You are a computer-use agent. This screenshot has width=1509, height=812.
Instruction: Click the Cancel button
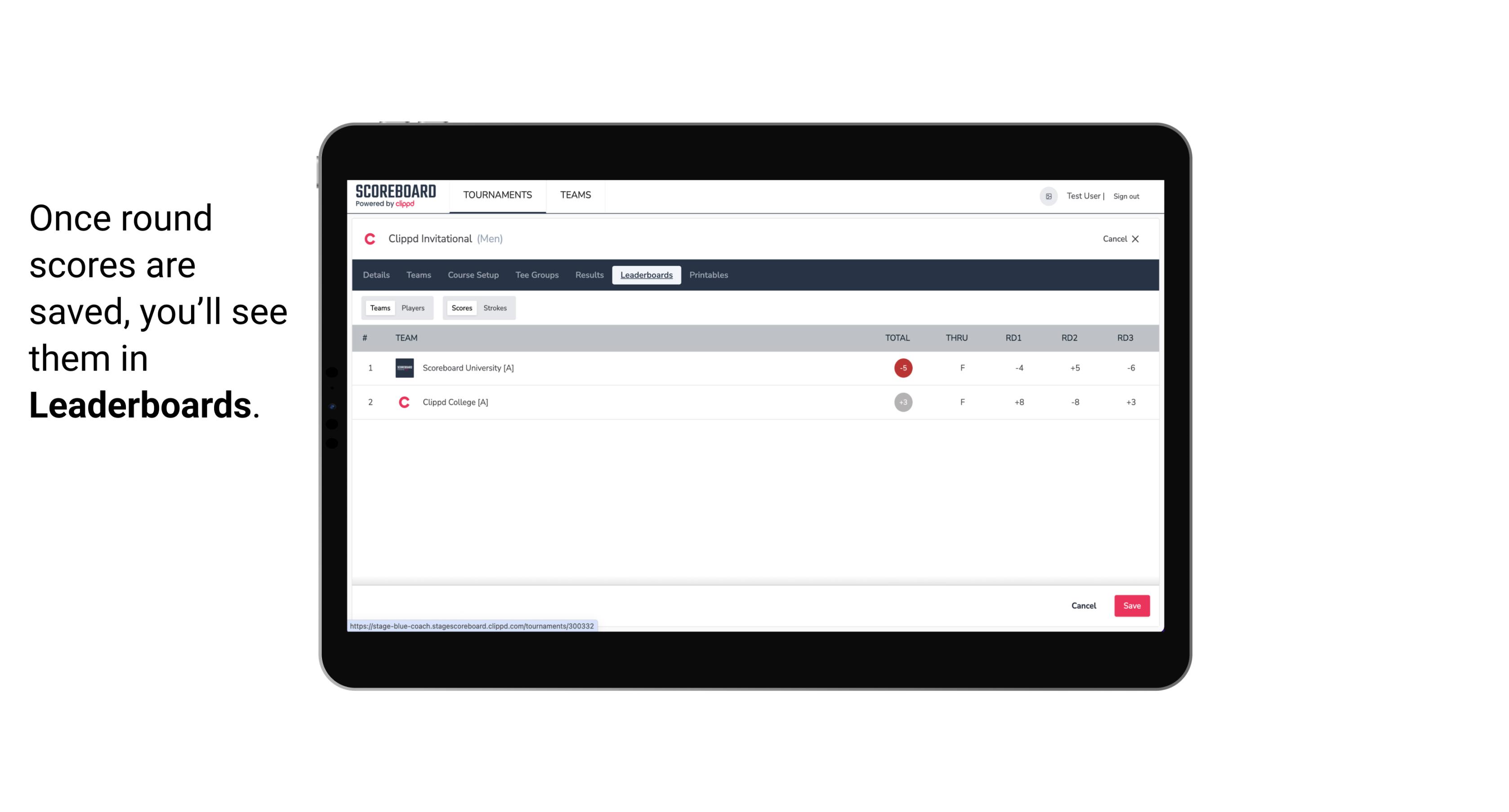tap(1083, 605)
